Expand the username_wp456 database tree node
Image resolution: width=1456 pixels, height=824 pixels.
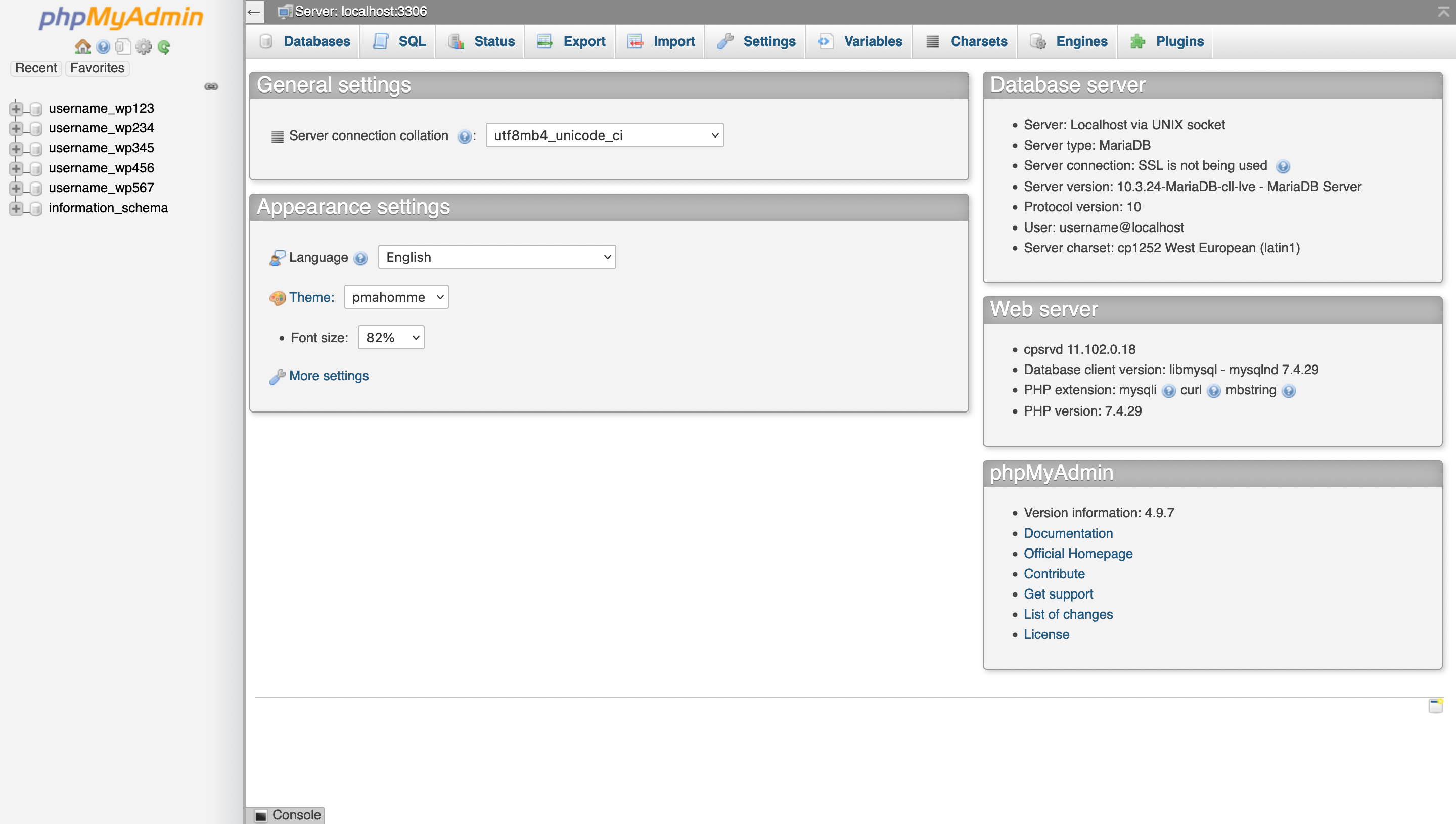coord(16,168)
